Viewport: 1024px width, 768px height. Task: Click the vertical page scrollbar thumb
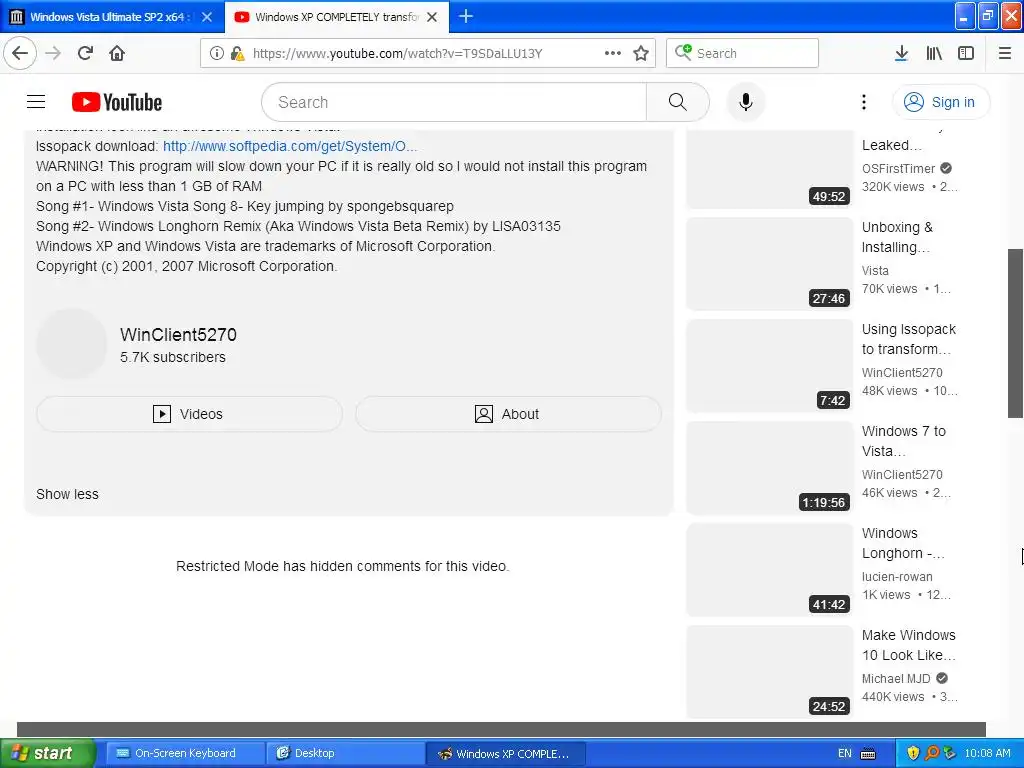pos(1016,333)
